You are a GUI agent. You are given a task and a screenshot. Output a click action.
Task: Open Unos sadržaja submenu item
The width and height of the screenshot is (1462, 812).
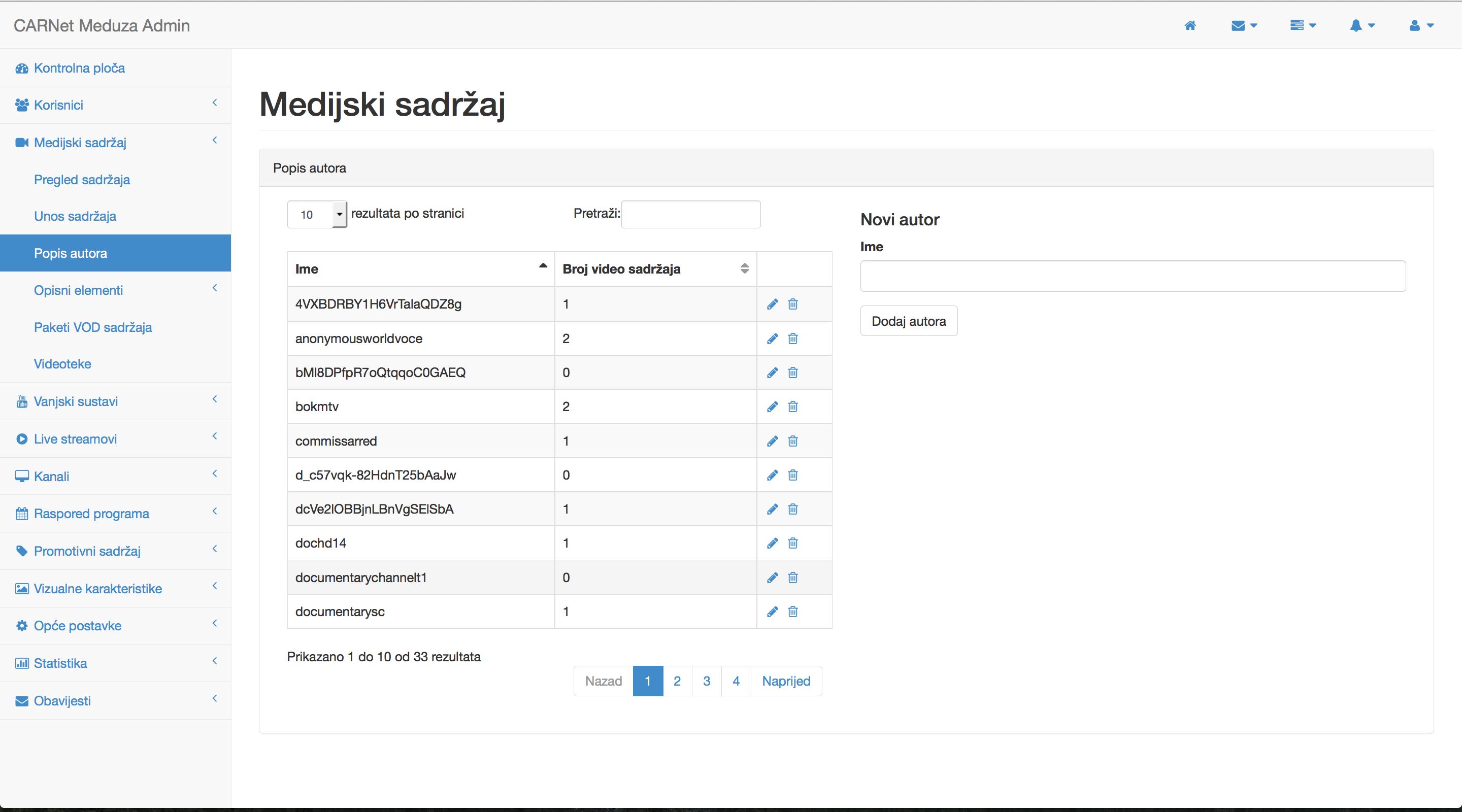(x=115, y=216)
